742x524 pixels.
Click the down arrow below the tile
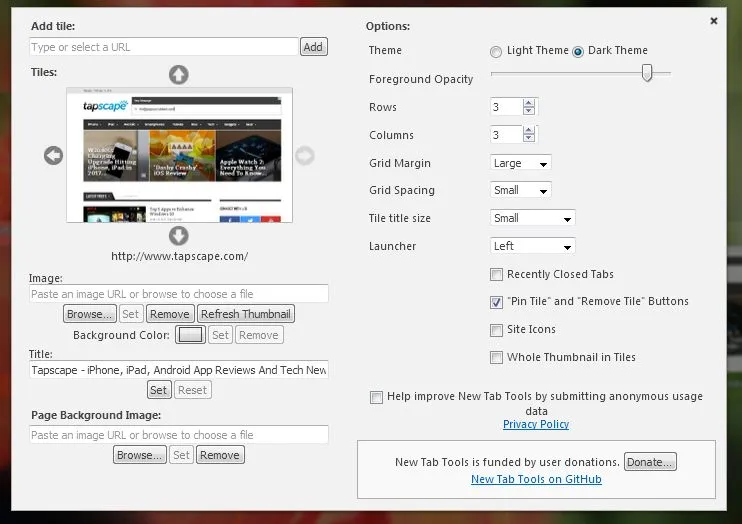pyautogui.click(x=178, y=236)
